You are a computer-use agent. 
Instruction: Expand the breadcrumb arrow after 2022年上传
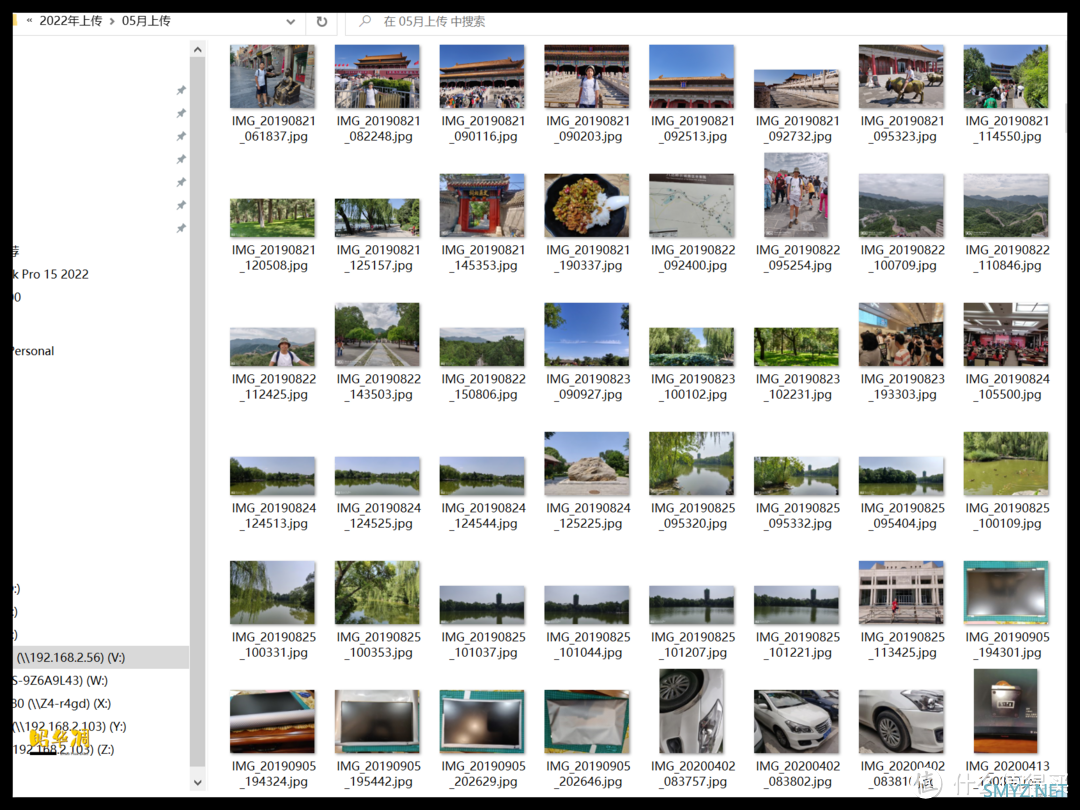(112, 21)
